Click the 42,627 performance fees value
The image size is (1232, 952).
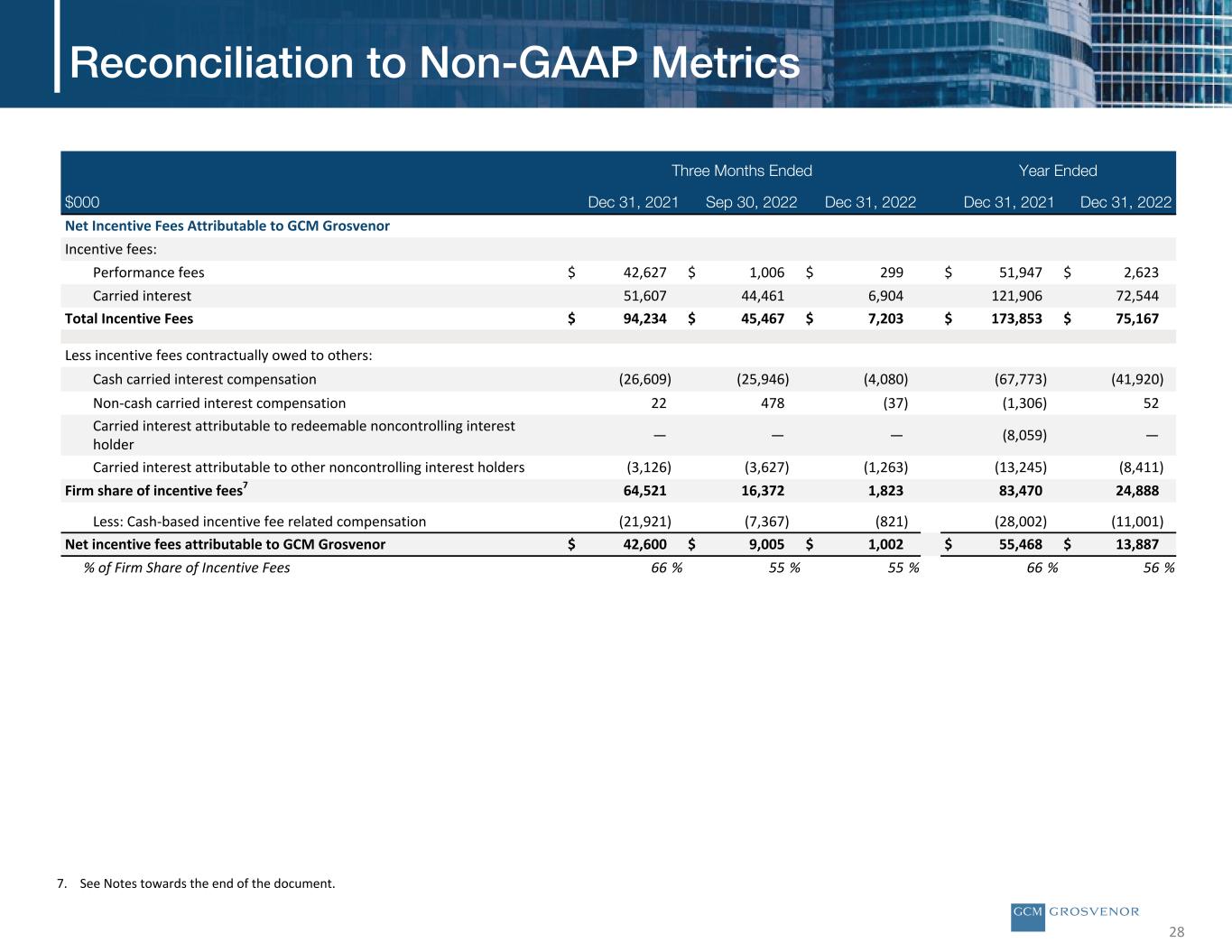pos(644,273)
